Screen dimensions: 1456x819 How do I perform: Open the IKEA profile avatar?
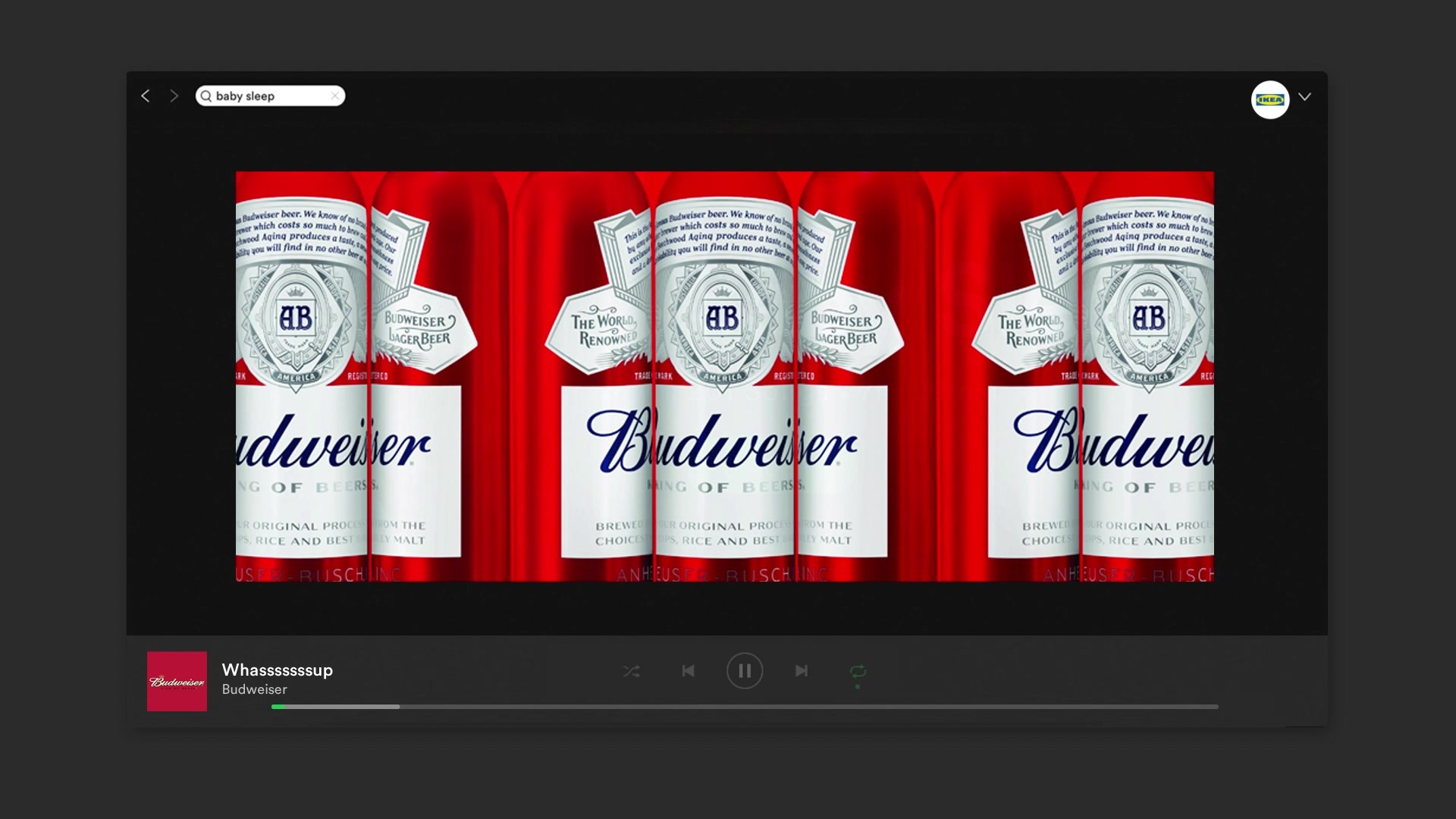(1270, 99)
